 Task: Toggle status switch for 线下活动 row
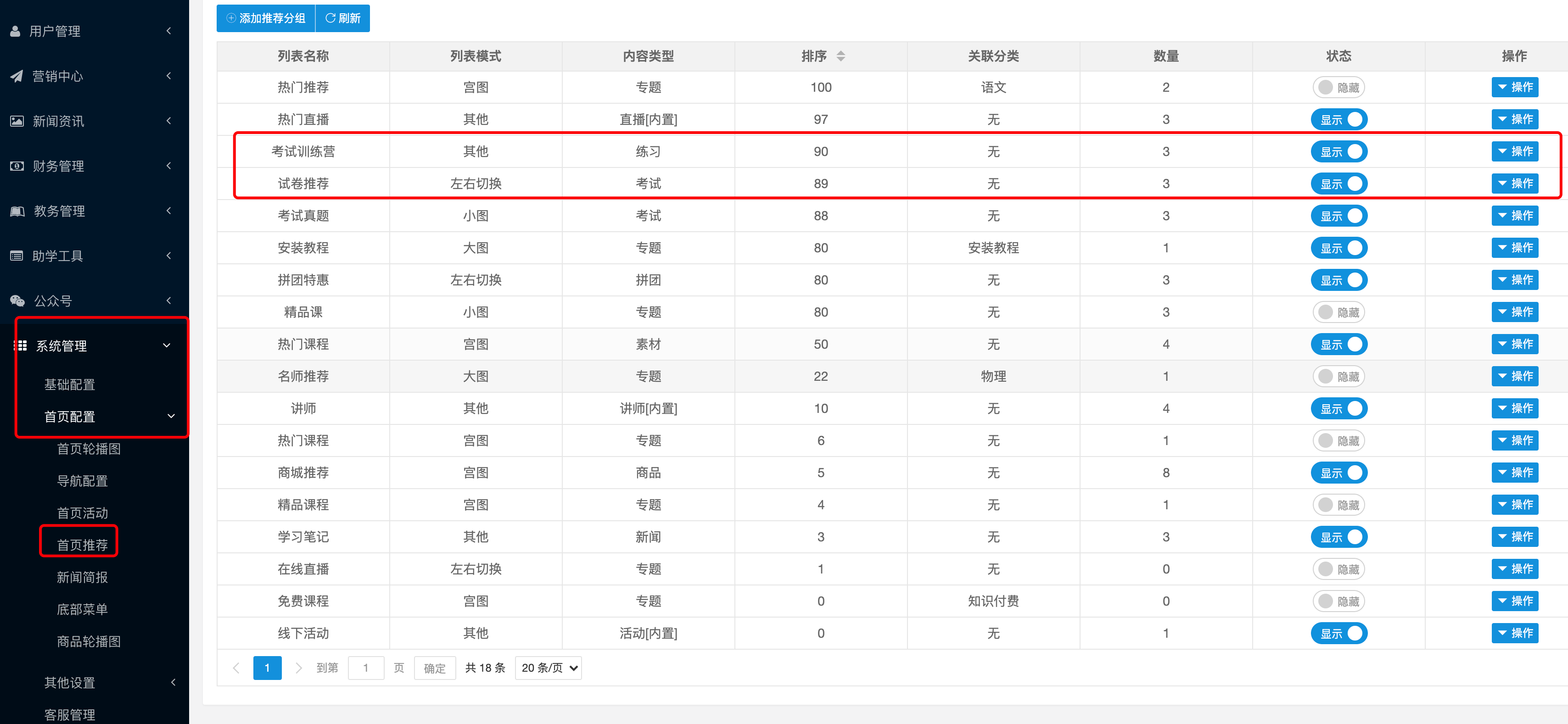1338,633
